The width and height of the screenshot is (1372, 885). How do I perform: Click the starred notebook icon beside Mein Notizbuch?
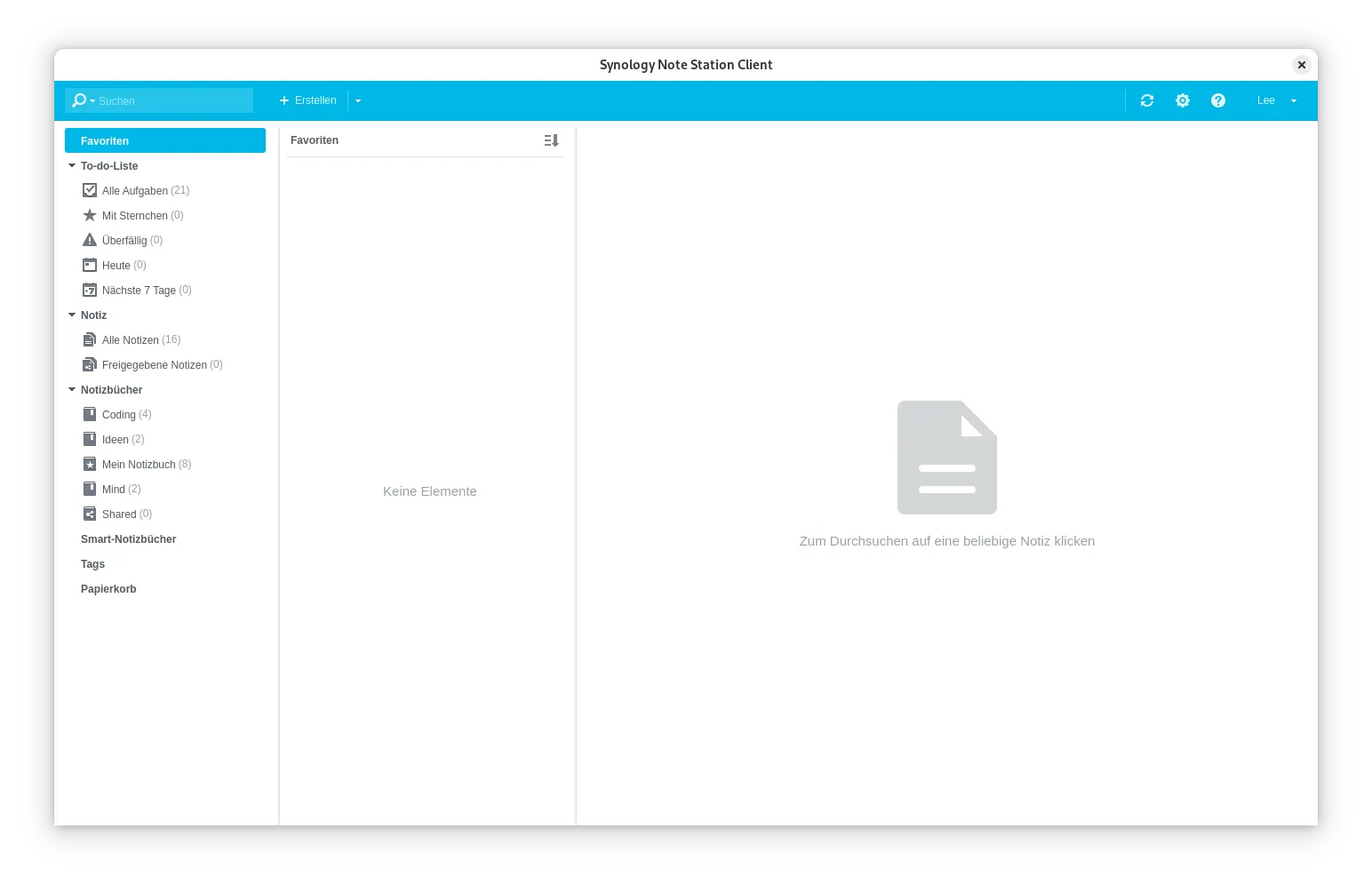coord(90,464)
